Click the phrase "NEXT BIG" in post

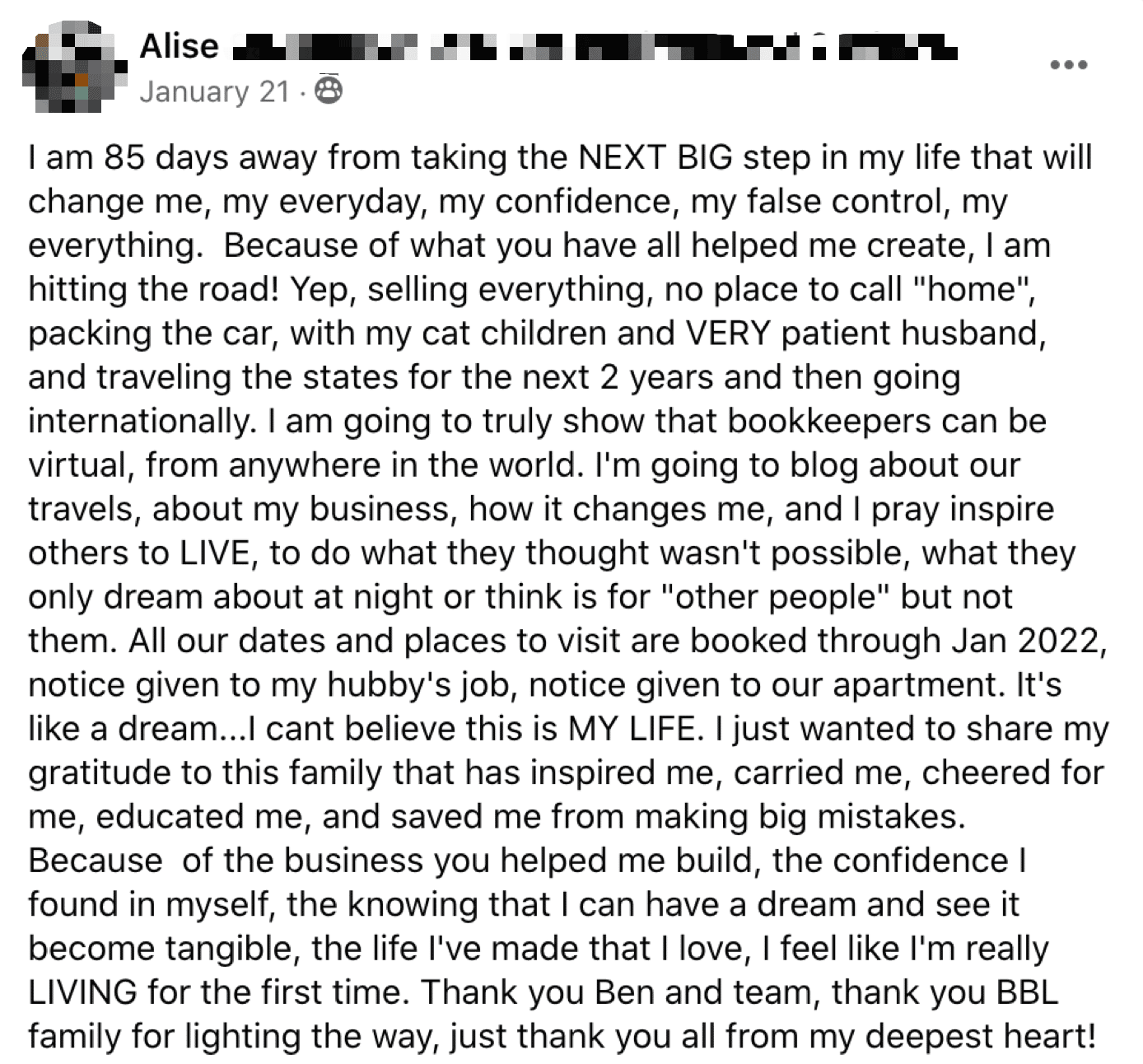[655, 157]
